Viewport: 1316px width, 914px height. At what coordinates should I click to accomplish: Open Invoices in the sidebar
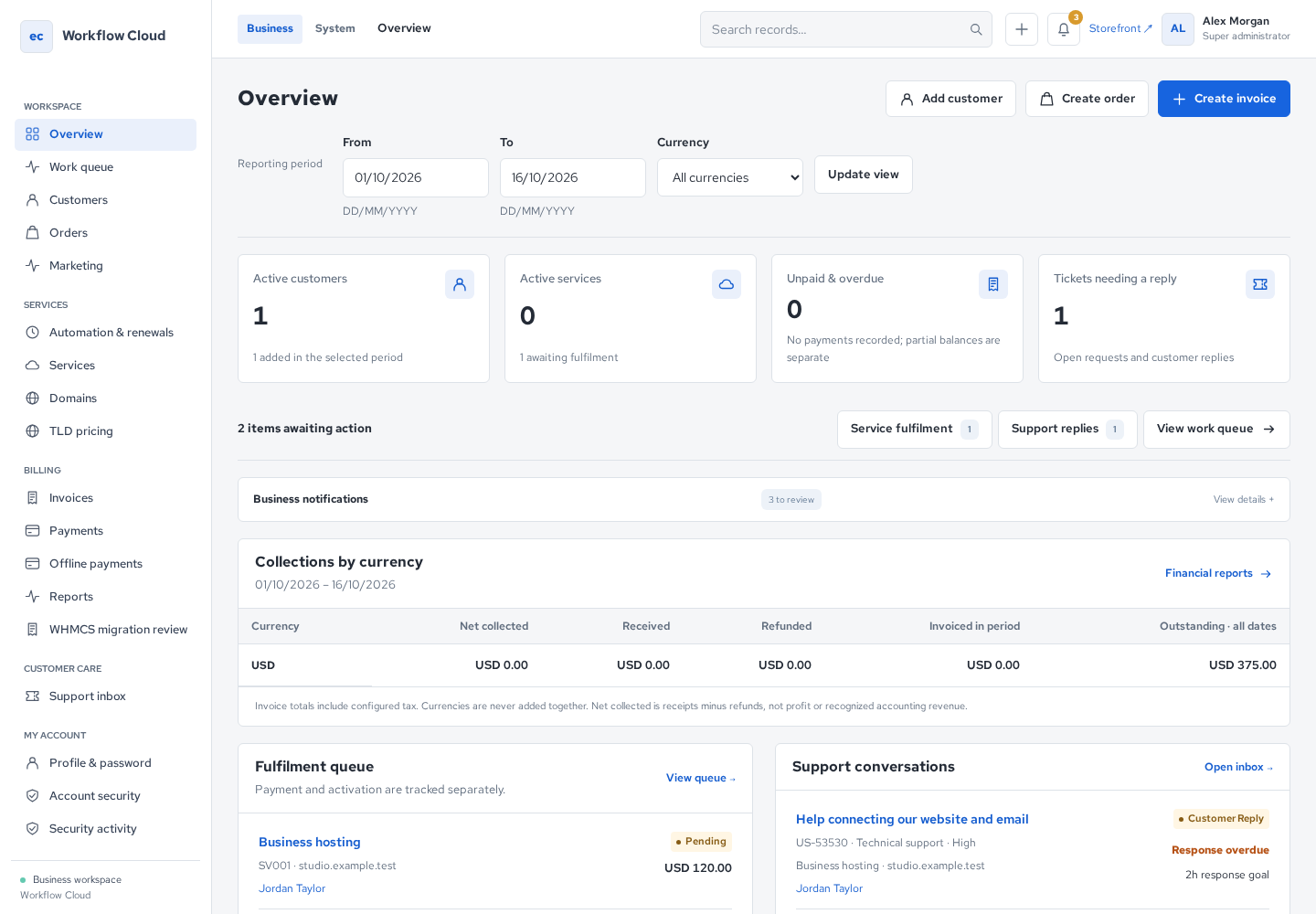(x=105, y=498)
